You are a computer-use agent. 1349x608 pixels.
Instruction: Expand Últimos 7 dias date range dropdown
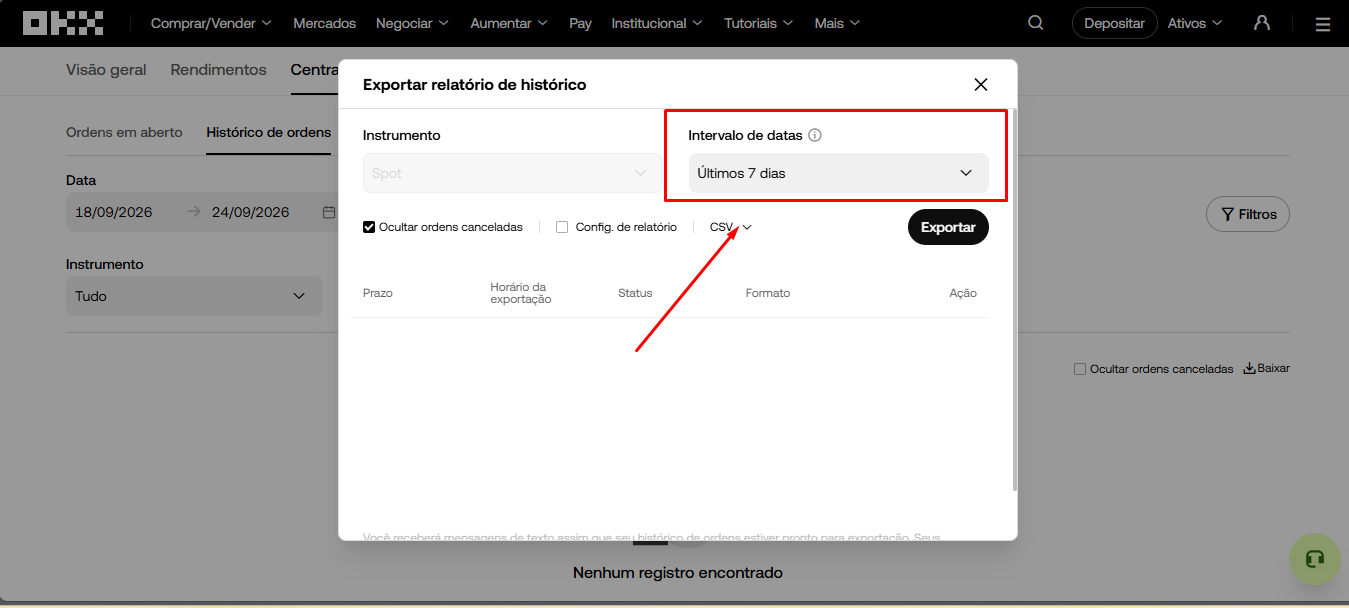838,173
